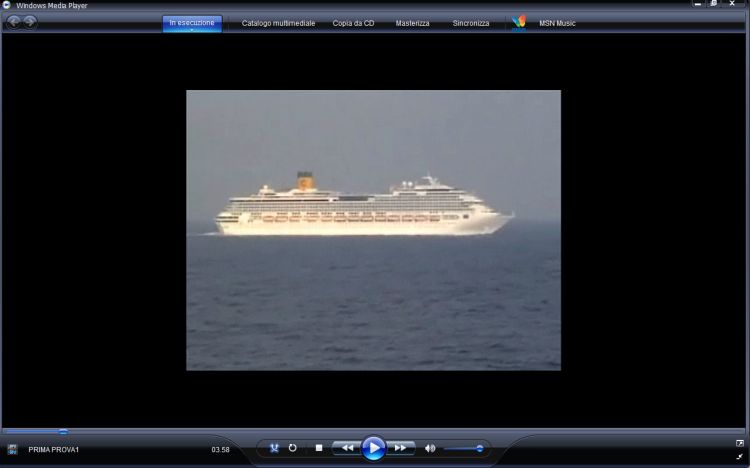Click the seek bar position handle
Screen dimensions: 750x468
(63, 431)
